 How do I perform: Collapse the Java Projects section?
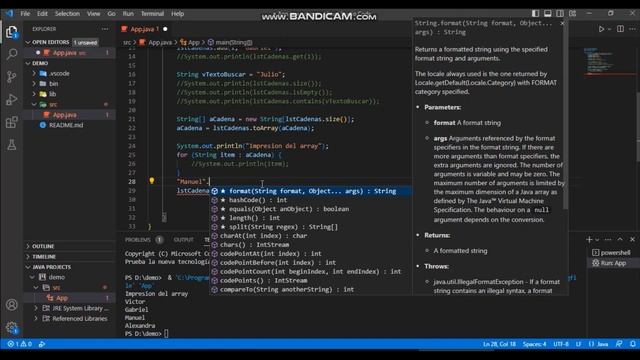28,267
